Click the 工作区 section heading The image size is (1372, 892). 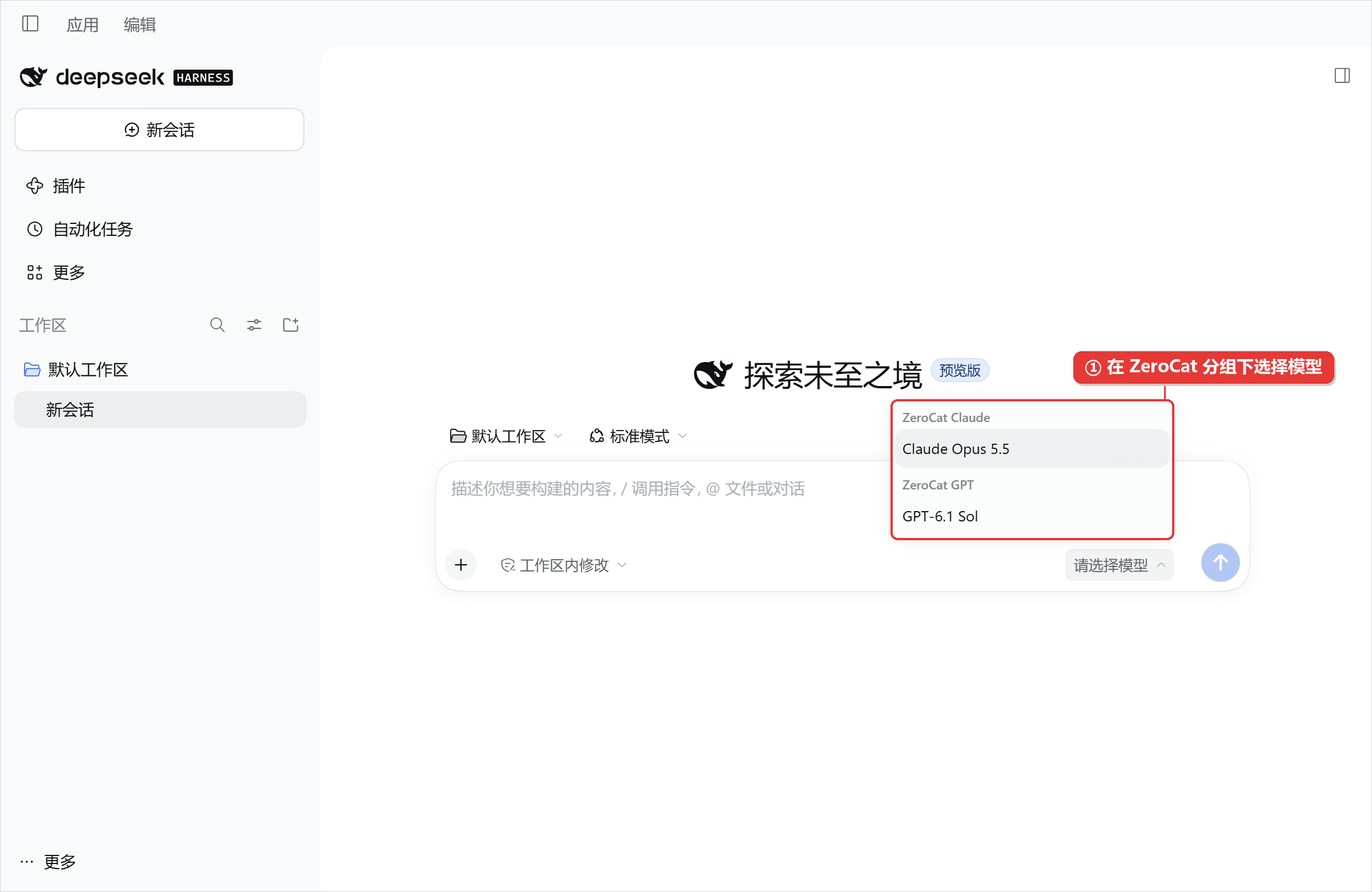pyautogui.click(x=43, y=326)
